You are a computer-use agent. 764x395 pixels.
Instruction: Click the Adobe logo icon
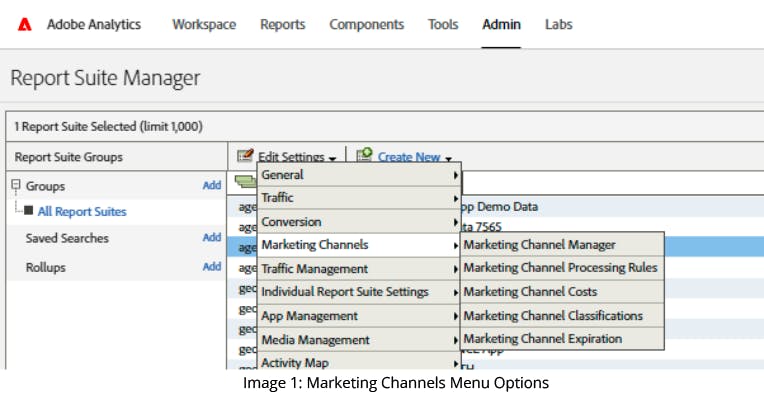(24, 25)
